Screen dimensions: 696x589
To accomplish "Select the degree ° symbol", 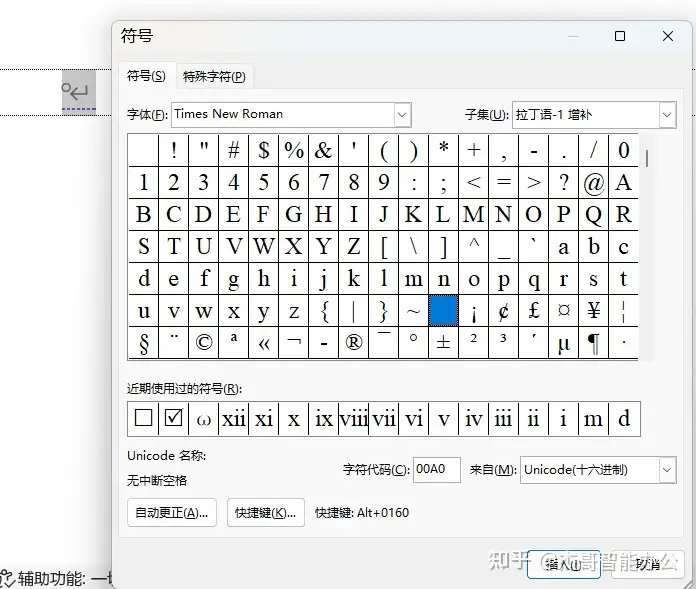I will click(x=414, y=342).
